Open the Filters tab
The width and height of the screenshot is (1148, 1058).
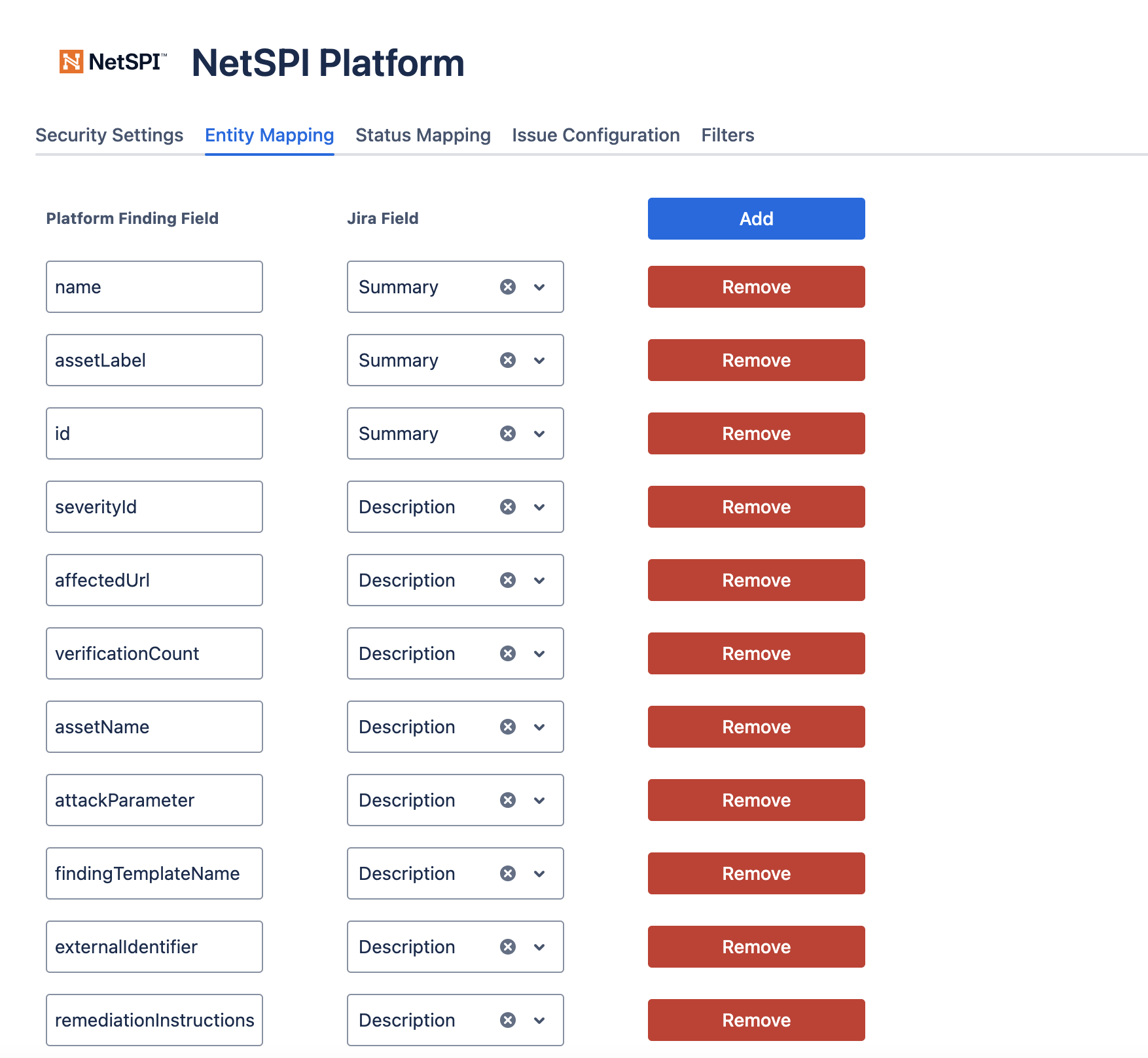728,135
